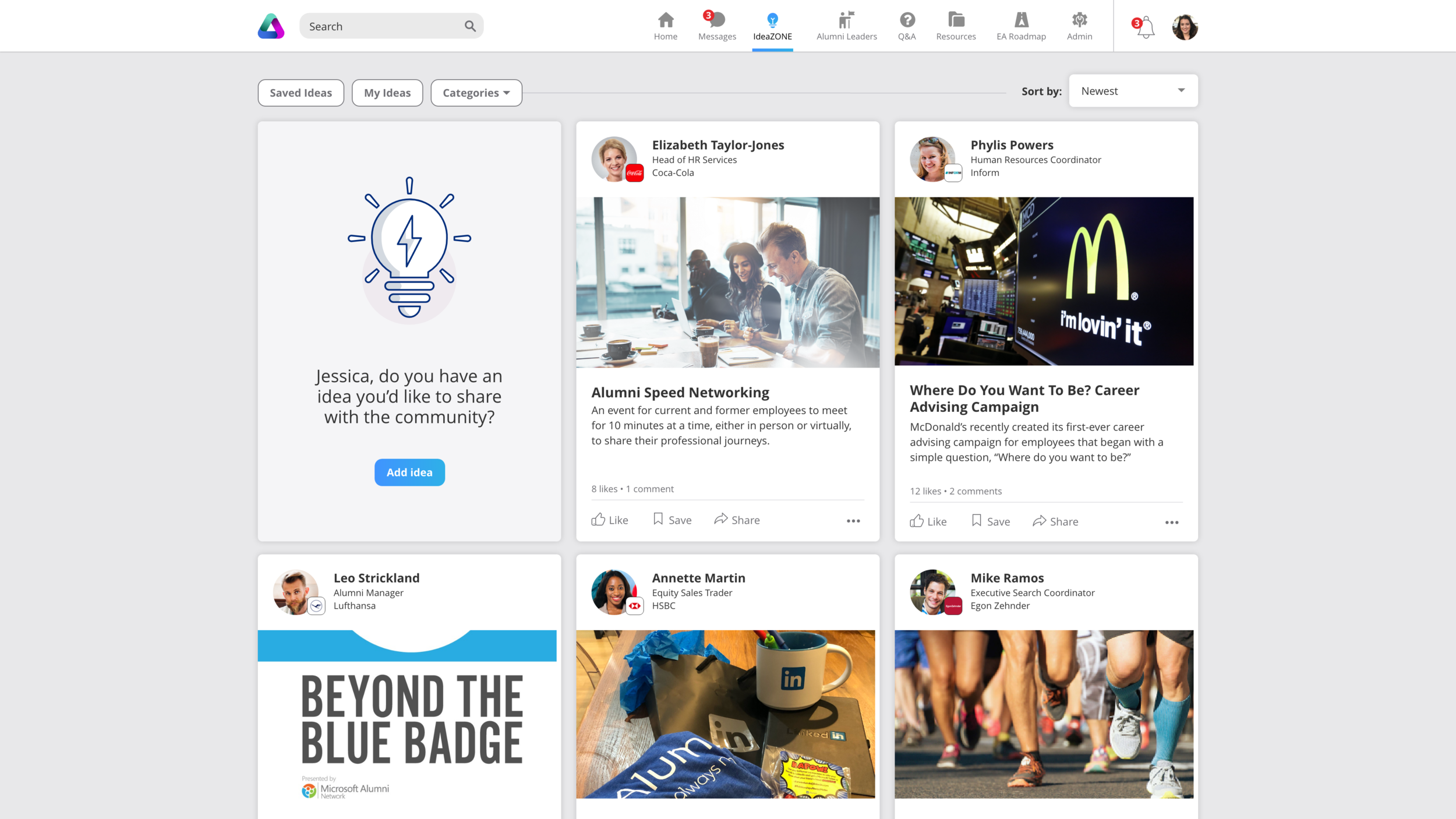Open Messages from the top navigation
The height and width of the screenshot is (819, 1456).
click(x=716, y=26)
